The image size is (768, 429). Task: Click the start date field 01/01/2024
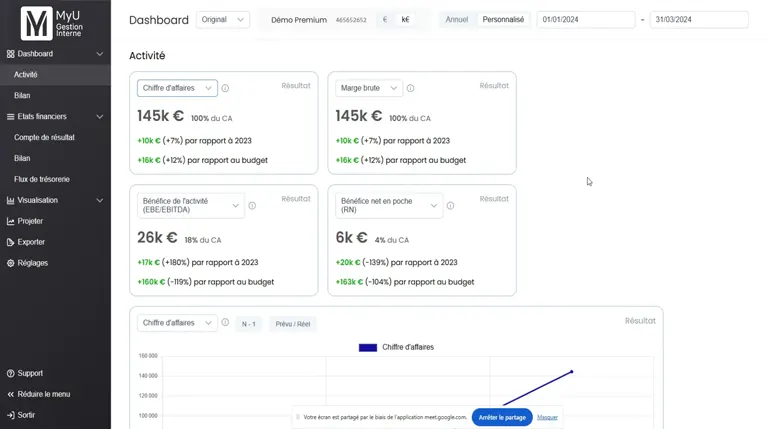(585, 20)
